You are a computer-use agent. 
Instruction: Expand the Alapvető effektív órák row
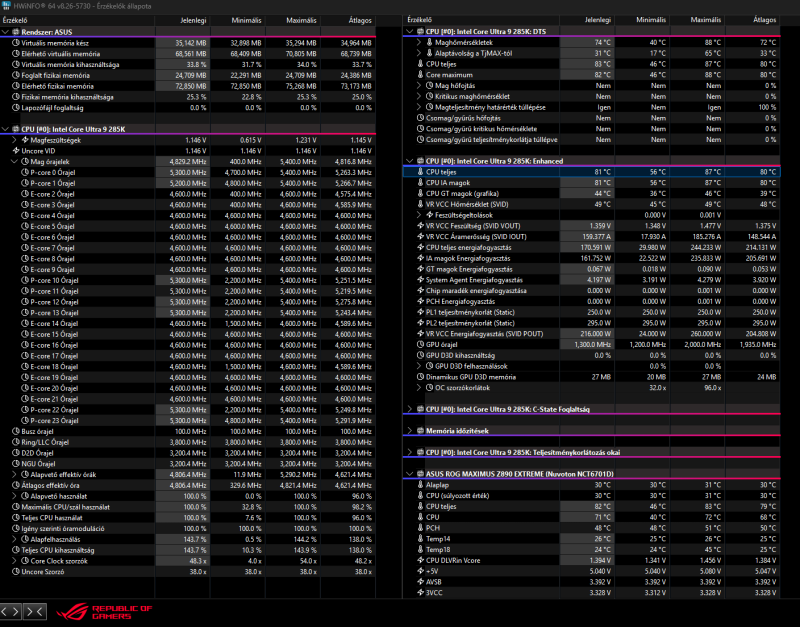[14, 474]
